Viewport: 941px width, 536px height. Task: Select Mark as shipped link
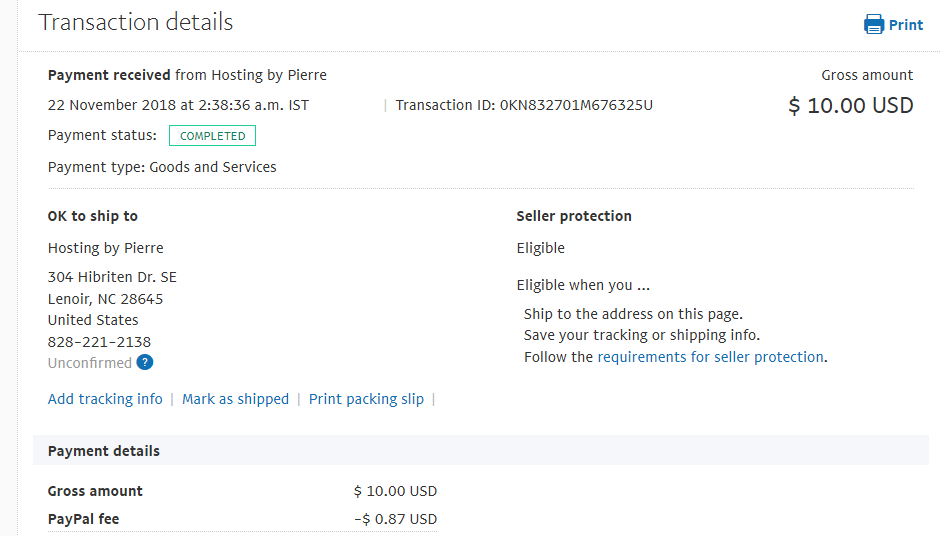point(235,399)
